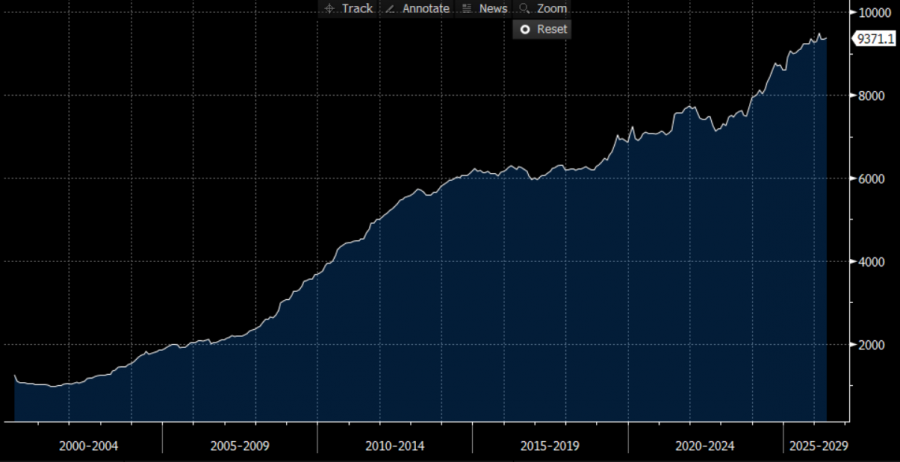Click the 2005-2009 time period label

coord(240,446)
